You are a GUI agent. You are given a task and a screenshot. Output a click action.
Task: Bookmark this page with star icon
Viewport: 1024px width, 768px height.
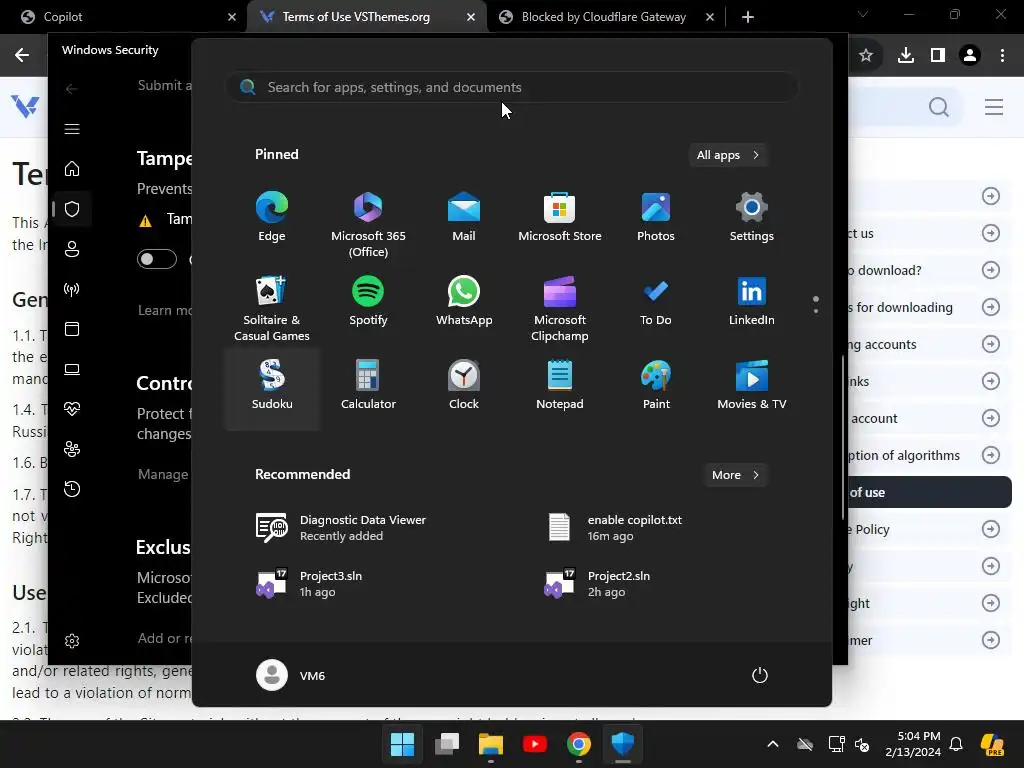tap(866, 56)
